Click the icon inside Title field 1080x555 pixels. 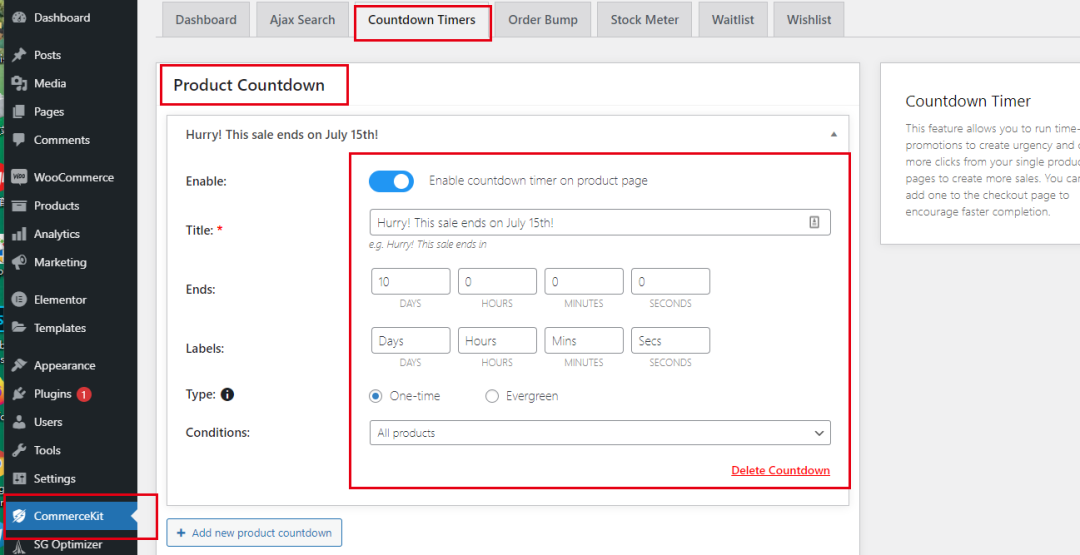tap(815, 222)
